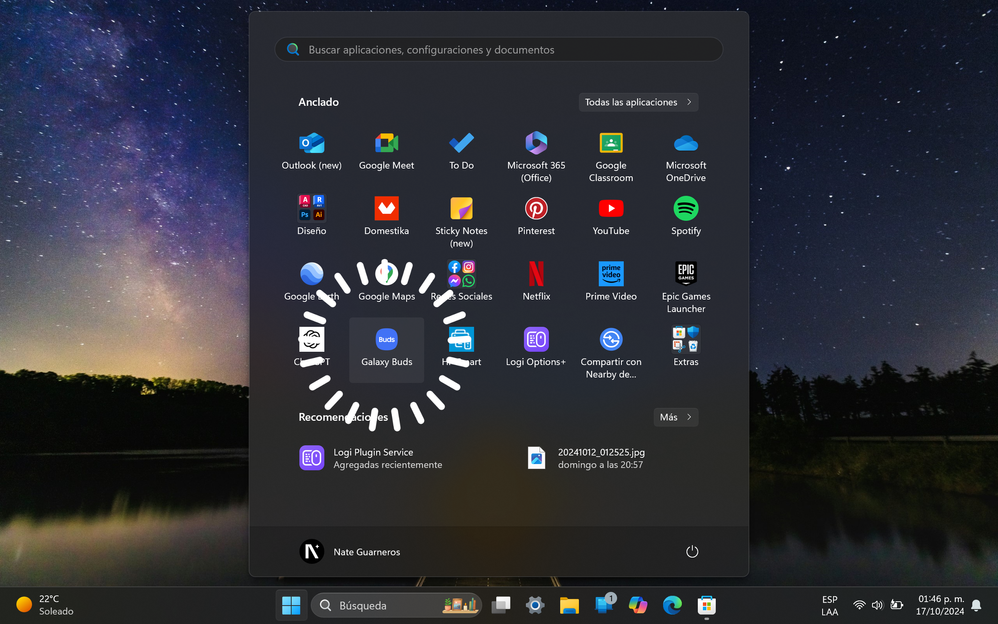The image size is (998, 624).
Task: Launch Spotify
Action: (x=685, y=216)
